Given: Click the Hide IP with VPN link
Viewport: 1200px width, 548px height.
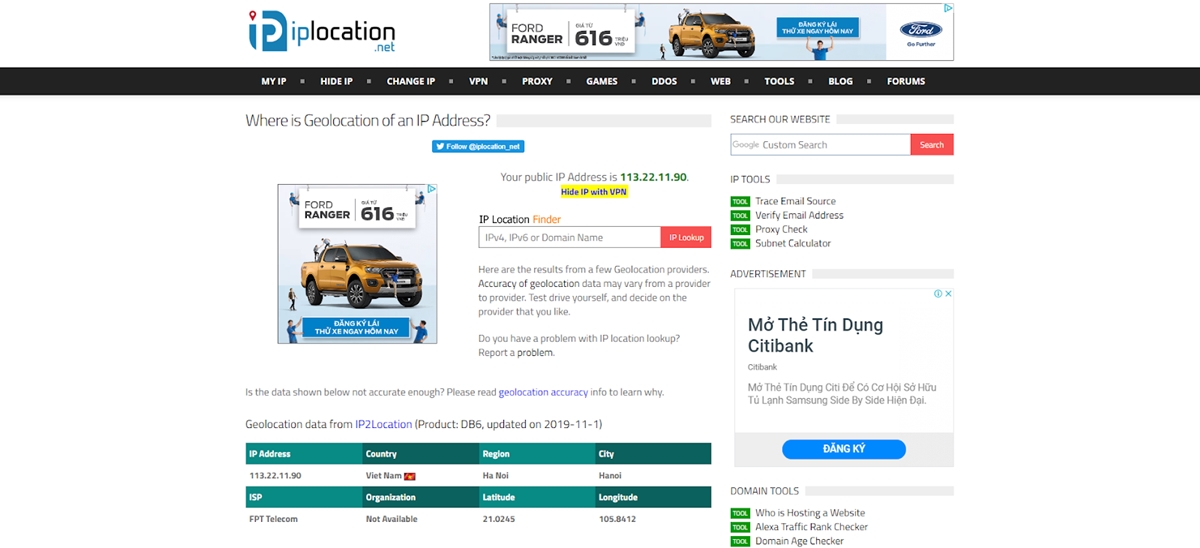Looking at the screenshot, I should point(594,191).
